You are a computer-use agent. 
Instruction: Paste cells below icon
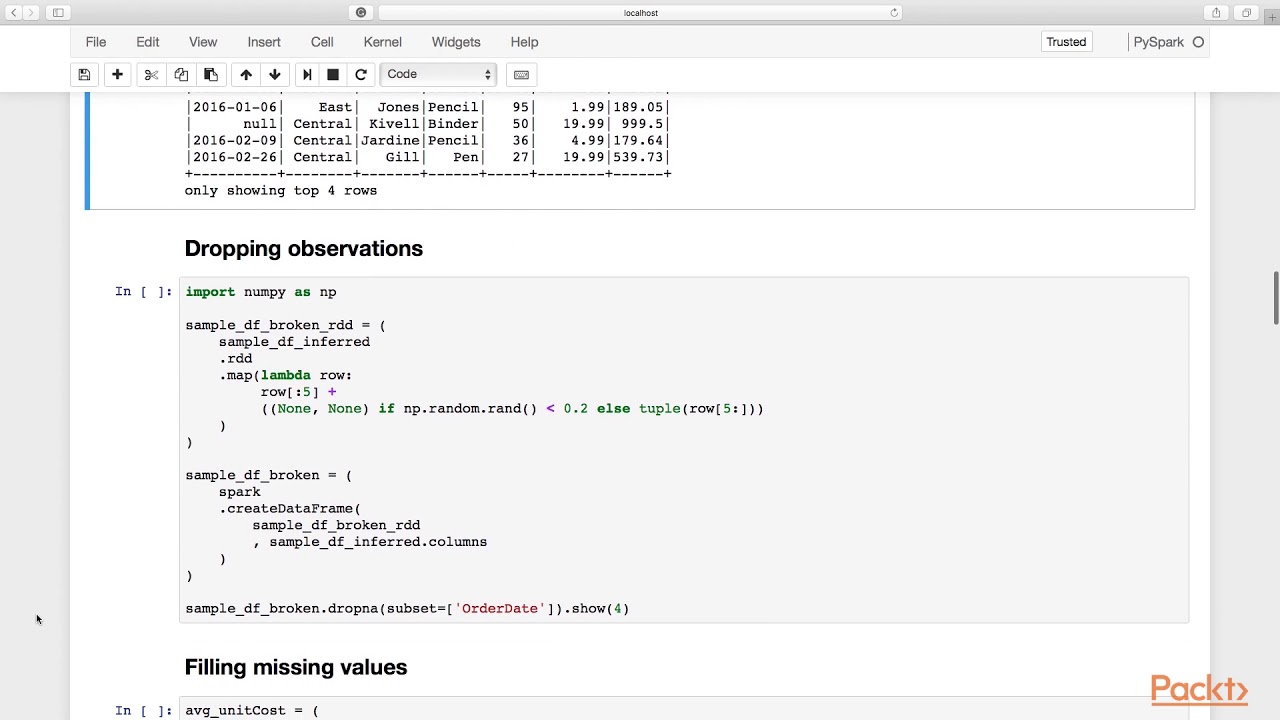coord(211,74)
